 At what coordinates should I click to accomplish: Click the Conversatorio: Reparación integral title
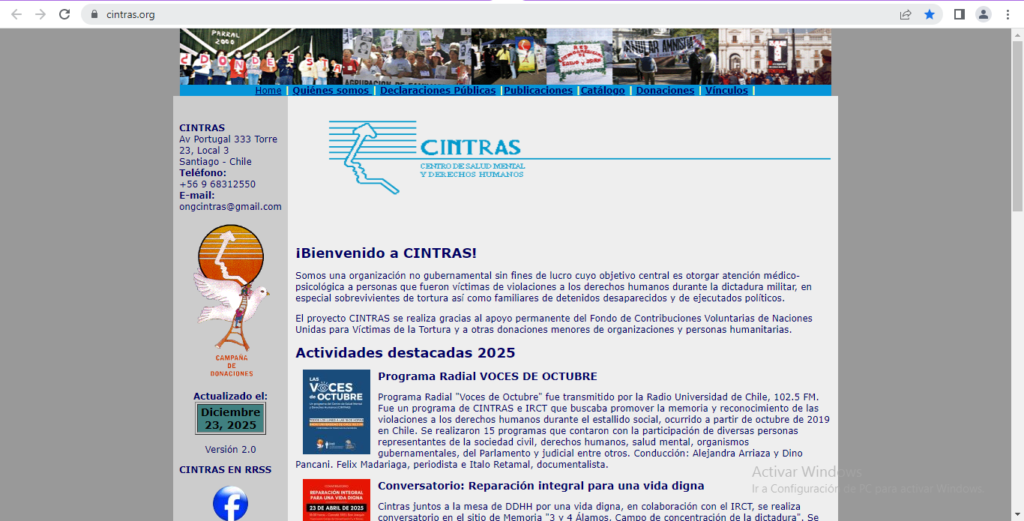[541, 486]
